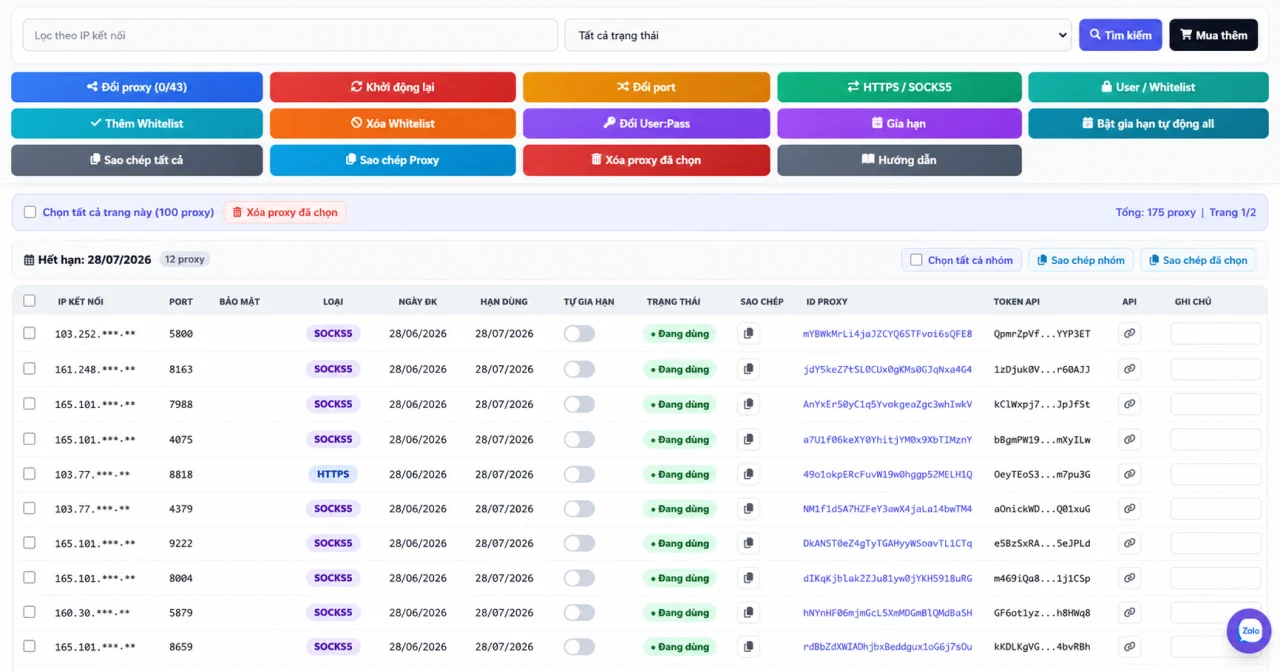Copy proxy in port 8659 row
The image size is (1280, 672).
[x=748, y=646]
